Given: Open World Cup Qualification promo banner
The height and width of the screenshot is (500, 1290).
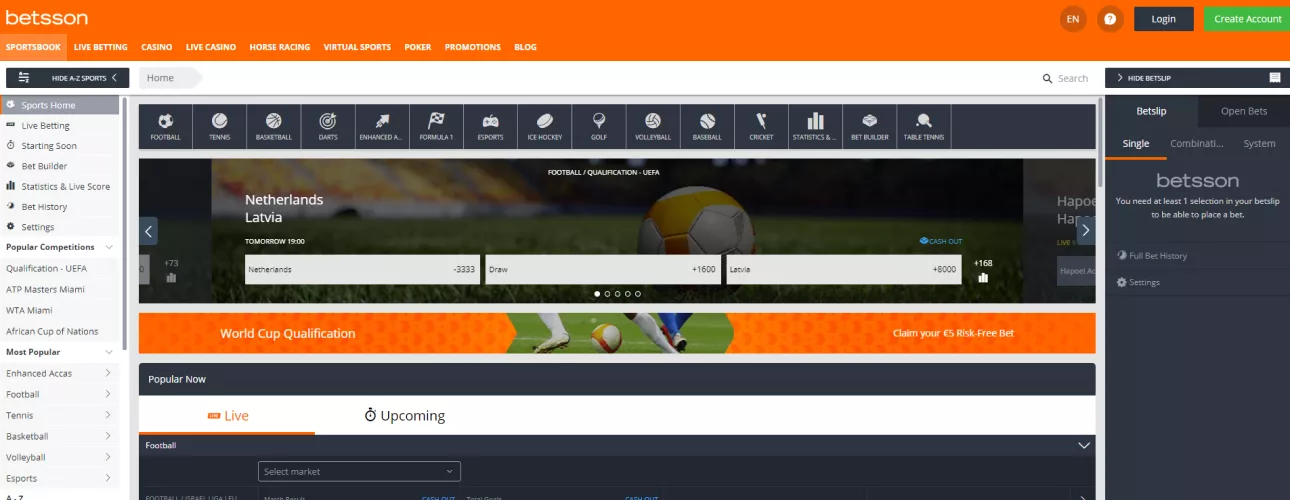Looking at the screenshot, I should [617, 333].
